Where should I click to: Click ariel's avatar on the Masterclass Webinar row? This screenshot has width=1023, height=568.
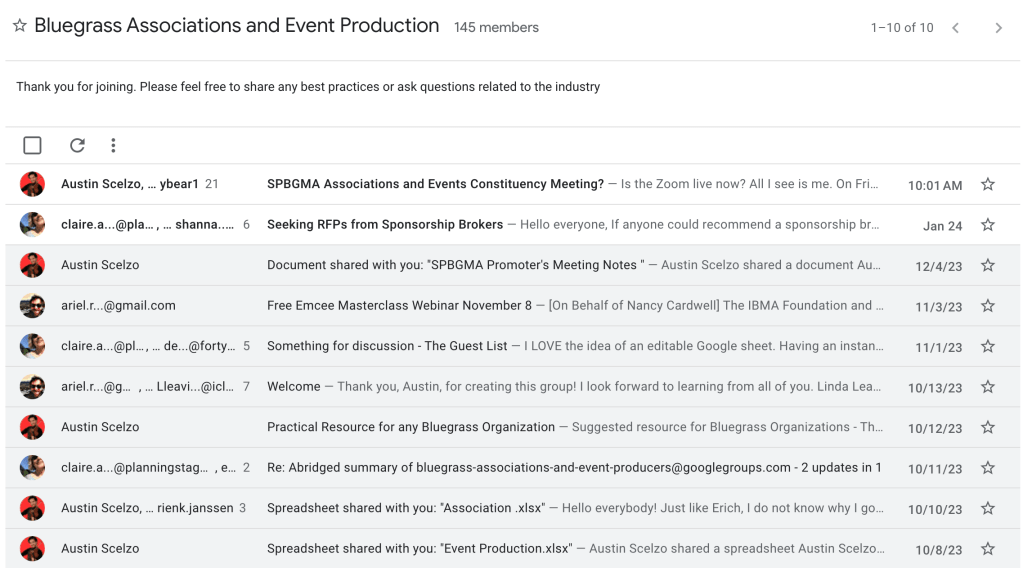tap(32, 306)
